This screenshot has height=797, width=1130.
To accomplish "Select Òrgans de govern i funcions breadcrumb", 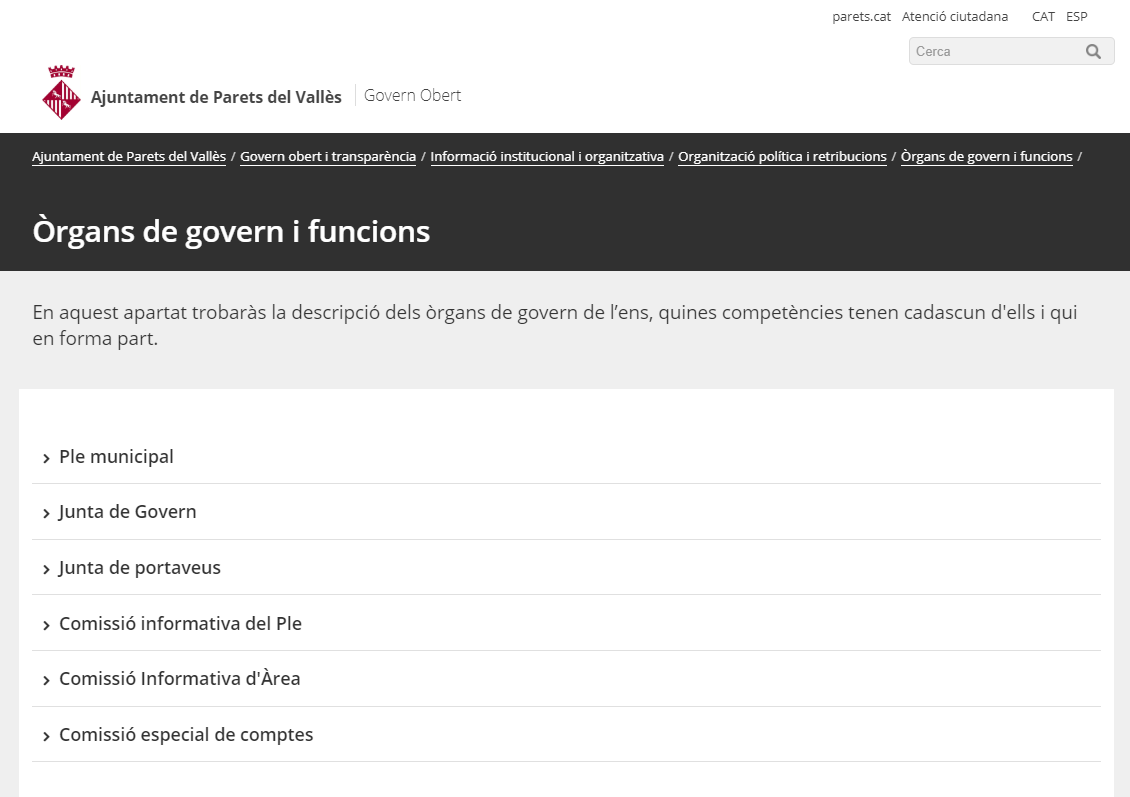I will click(986, 157).
